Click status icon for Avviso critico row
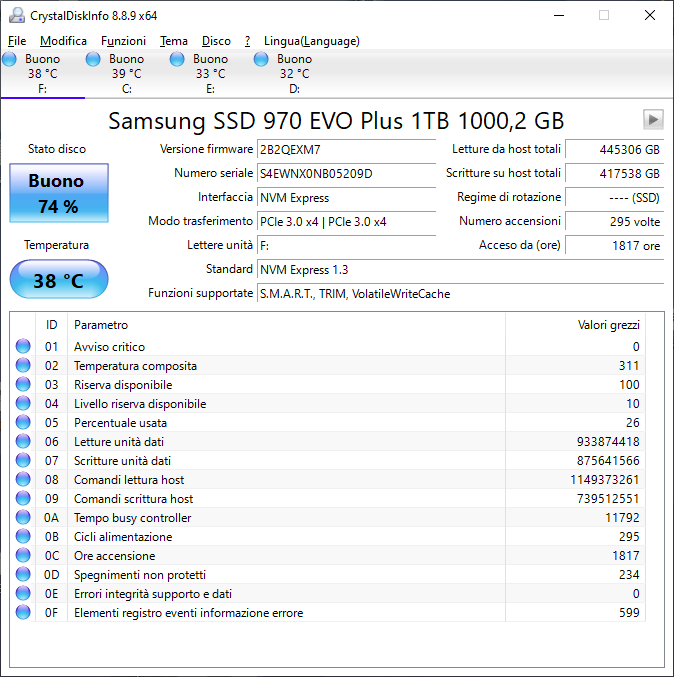This screenshot has width=674, height=677. [23, 346]
